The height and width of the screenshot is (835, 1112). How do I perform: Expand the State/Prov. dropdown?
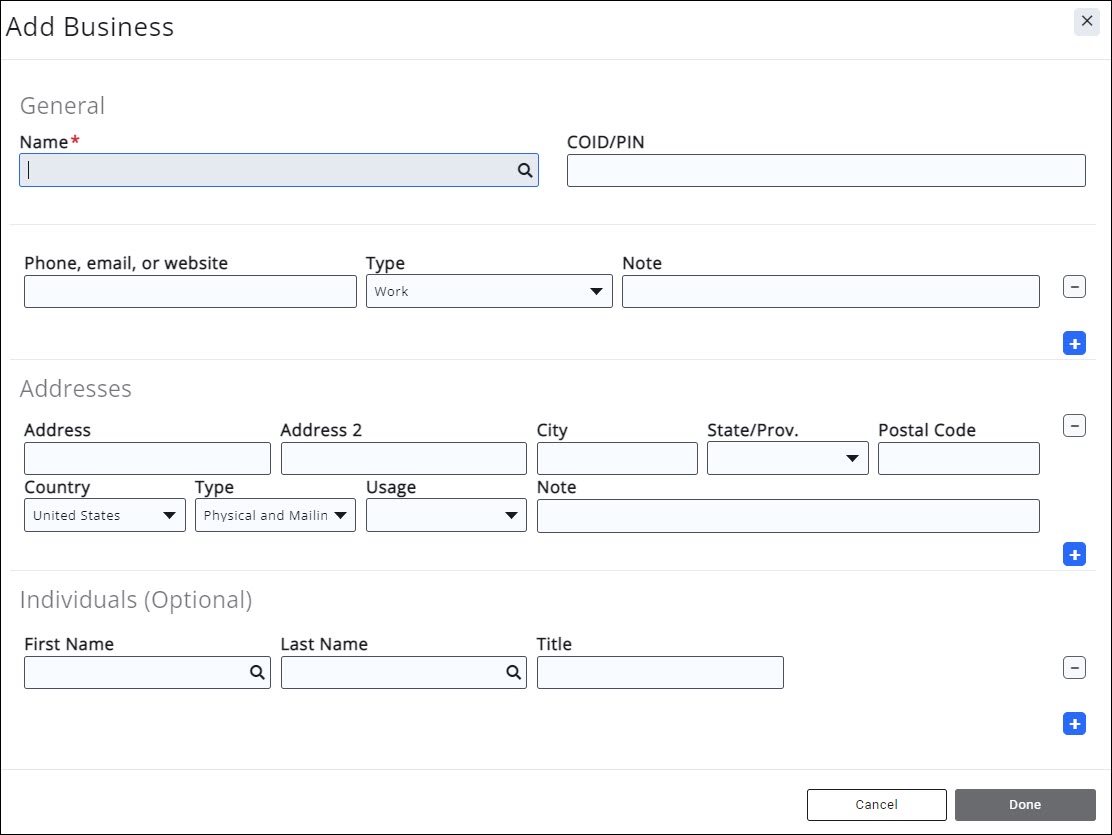coord(787,459)
